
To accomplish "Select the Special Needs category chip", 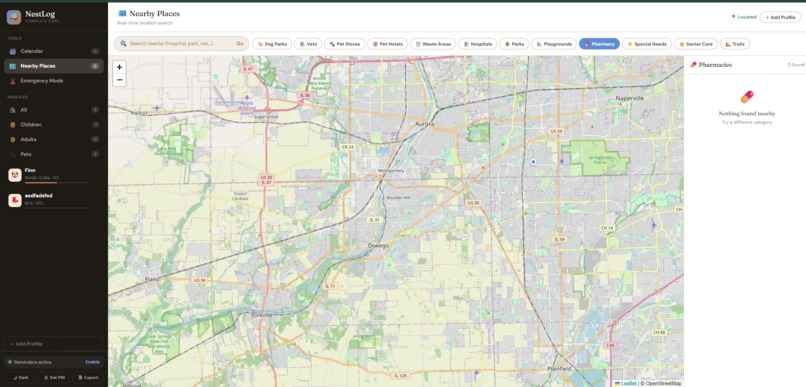I will click(647, 44).
